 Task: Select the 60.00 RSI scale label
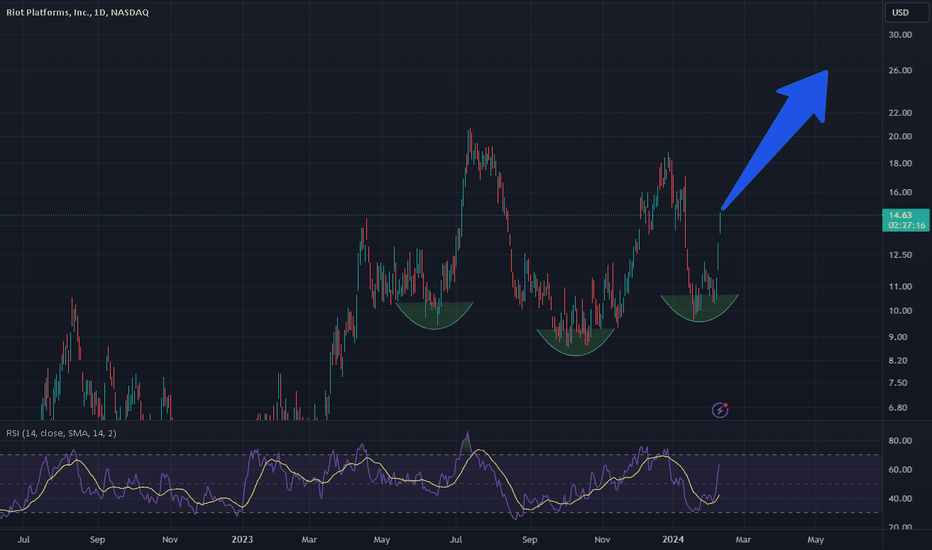[900, 469]
